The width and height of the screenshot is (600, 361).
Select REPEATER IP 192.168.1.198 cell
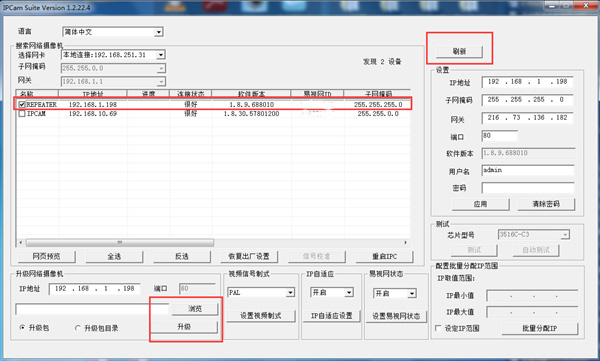93,105
